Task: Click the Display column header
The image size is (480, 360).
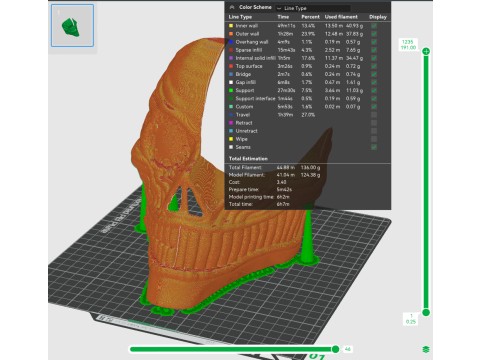Action: (378, 17)
